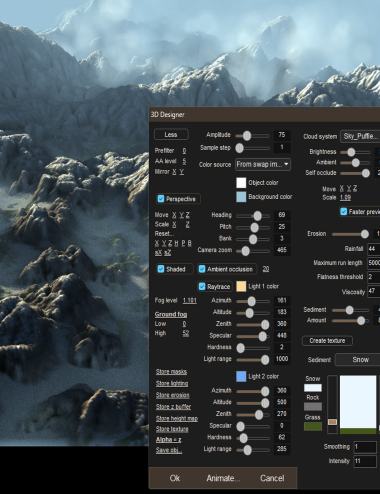
Task: Click the Less button
Action: coord(171,134)
